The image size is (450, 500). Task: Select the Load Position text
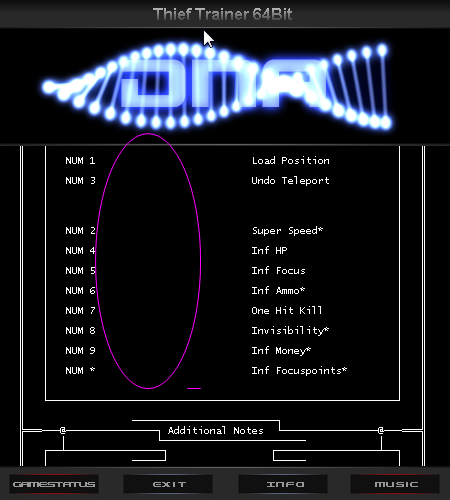(291, 161)
